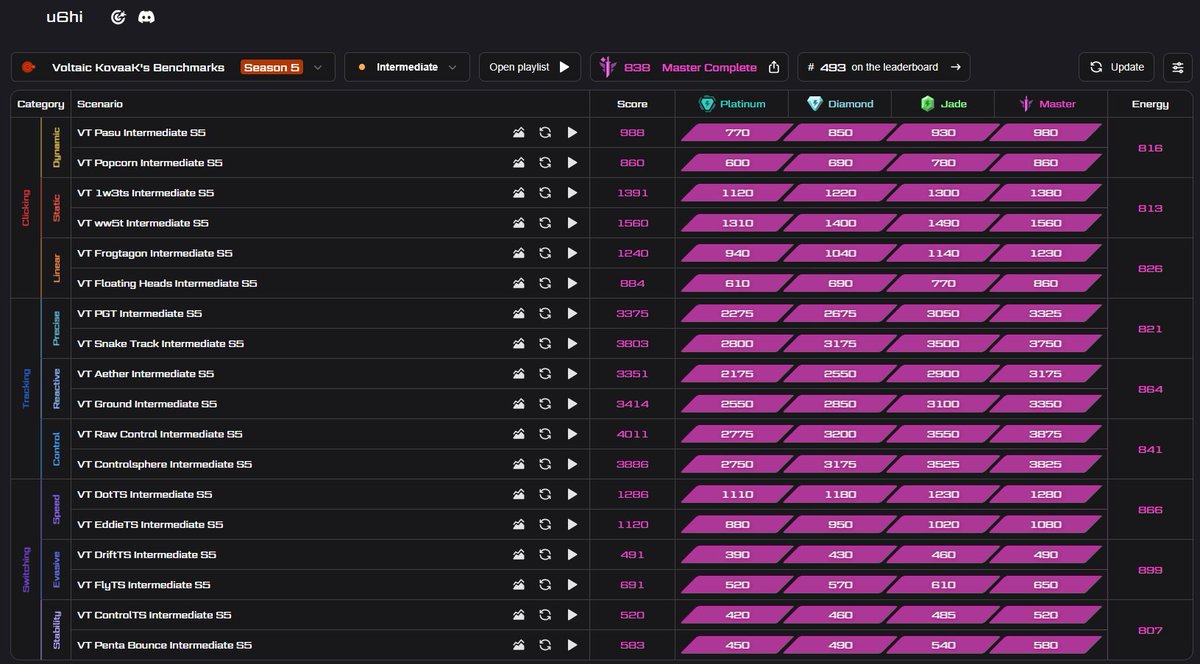Click the 3525 Jade bar for Controlsphere
Screen dimensions: 1200x664
click(x=941, y=464)
